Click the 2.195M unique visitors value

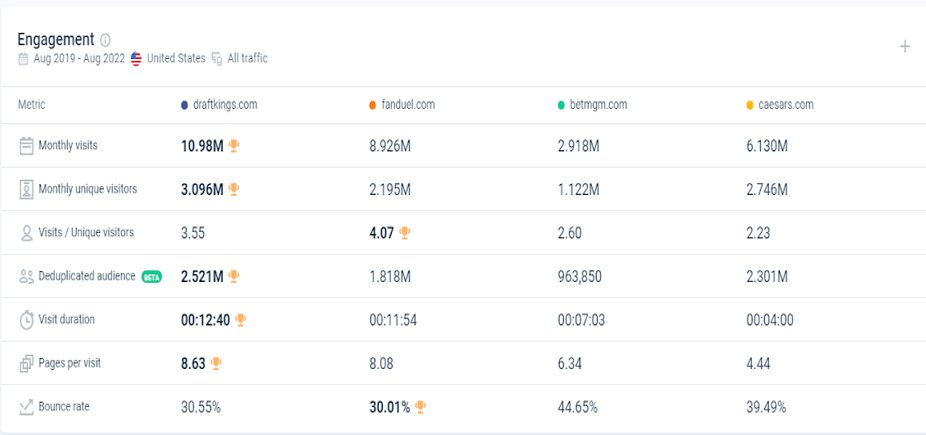tap(390, 189)
